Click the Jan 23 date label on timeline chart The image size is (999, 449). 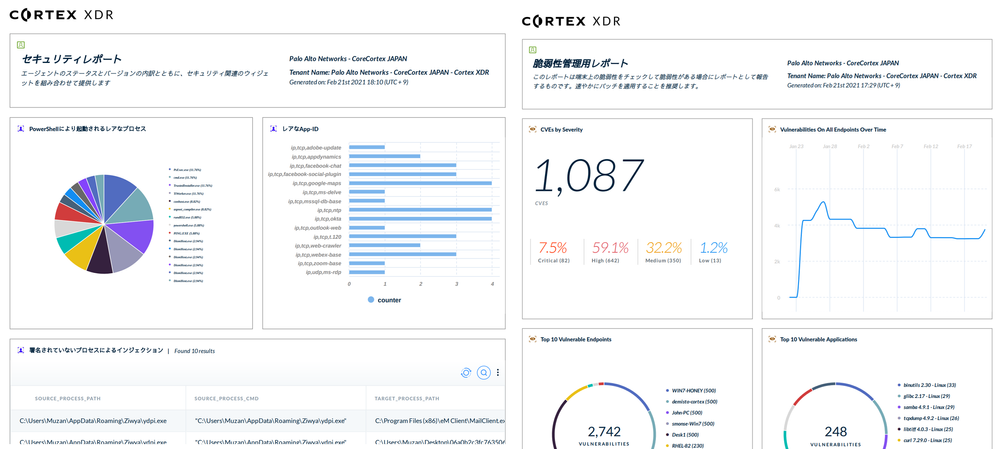click(x=796, y=146)
